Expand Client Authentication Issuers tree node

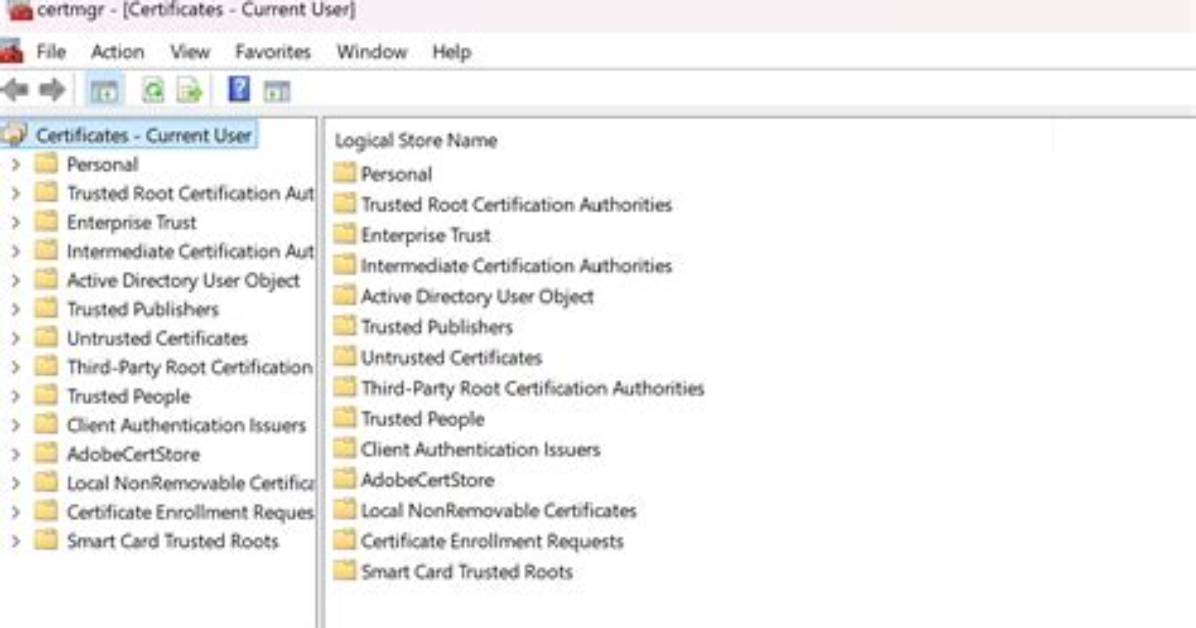(15, 425)
